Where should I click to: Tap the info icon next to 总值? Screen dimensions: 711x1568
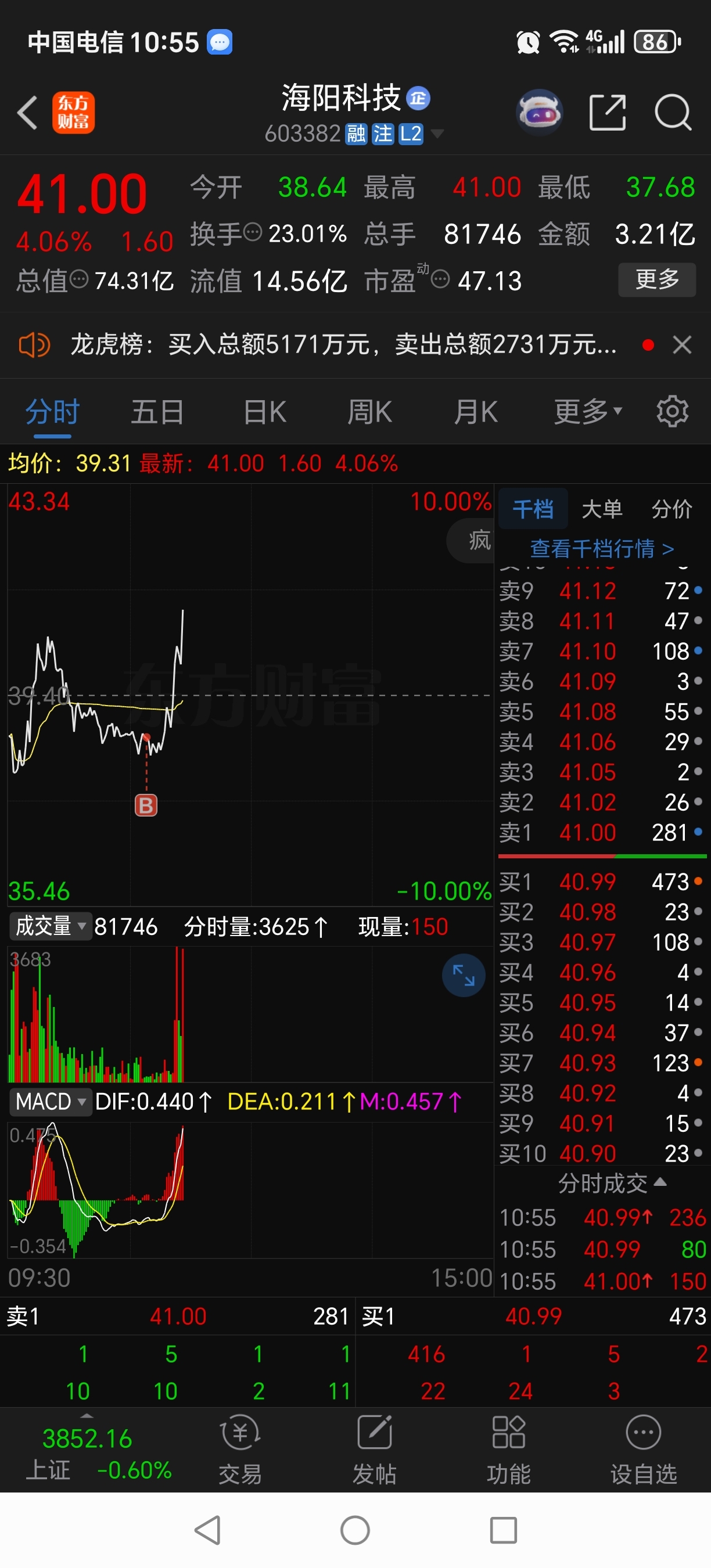pos(79,279)
